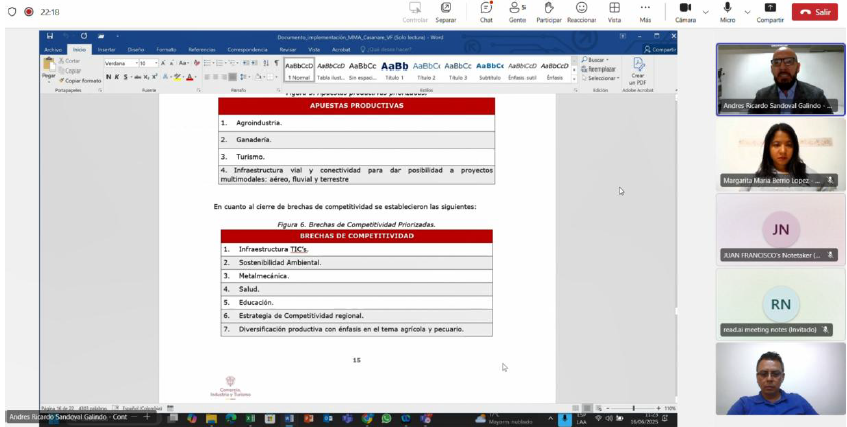The height and width of the screenshot is (427, 847).
Task: Toggle the Cámara on or off
Action: (685, 9)
